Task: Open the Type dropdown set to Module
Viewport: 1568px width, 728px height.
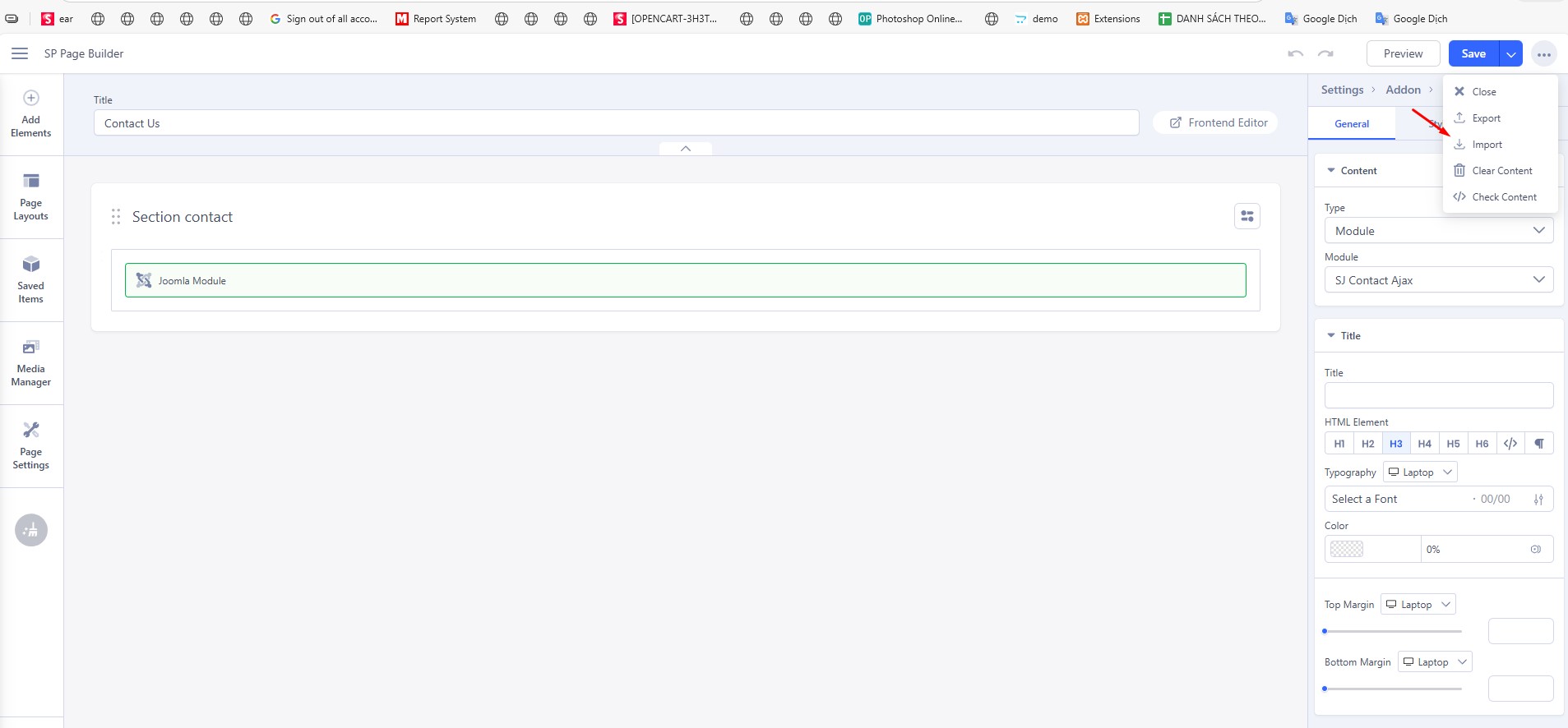Action: point(1438,231)
